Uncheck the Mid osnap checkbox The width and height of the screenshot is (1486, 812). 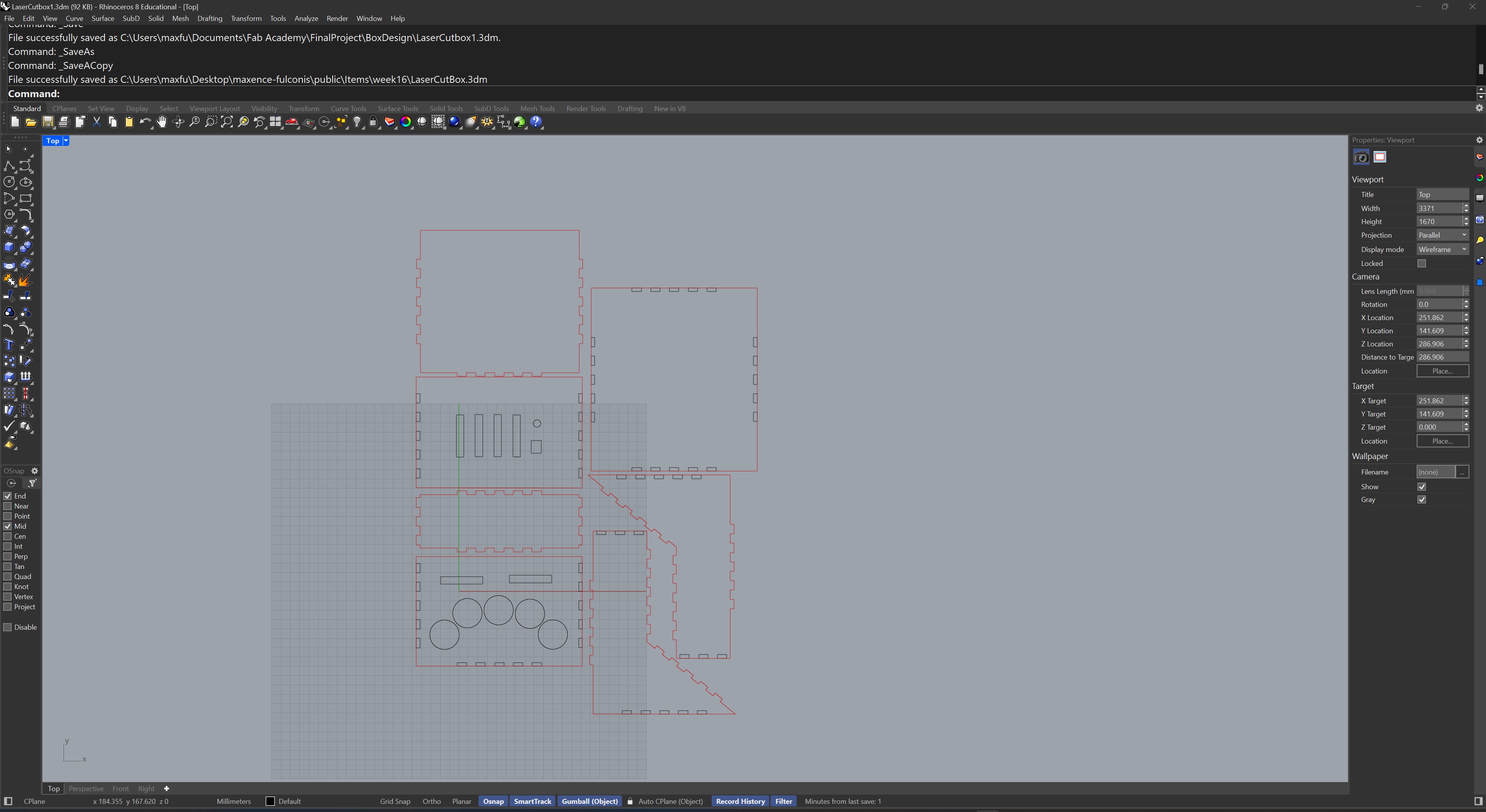click(x=8, y=526)
